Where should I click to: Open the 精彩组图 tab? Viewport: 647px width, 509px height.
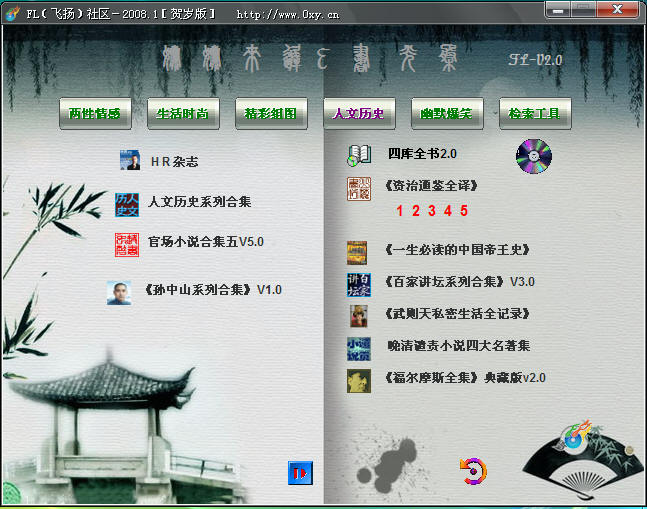point(271,114)
